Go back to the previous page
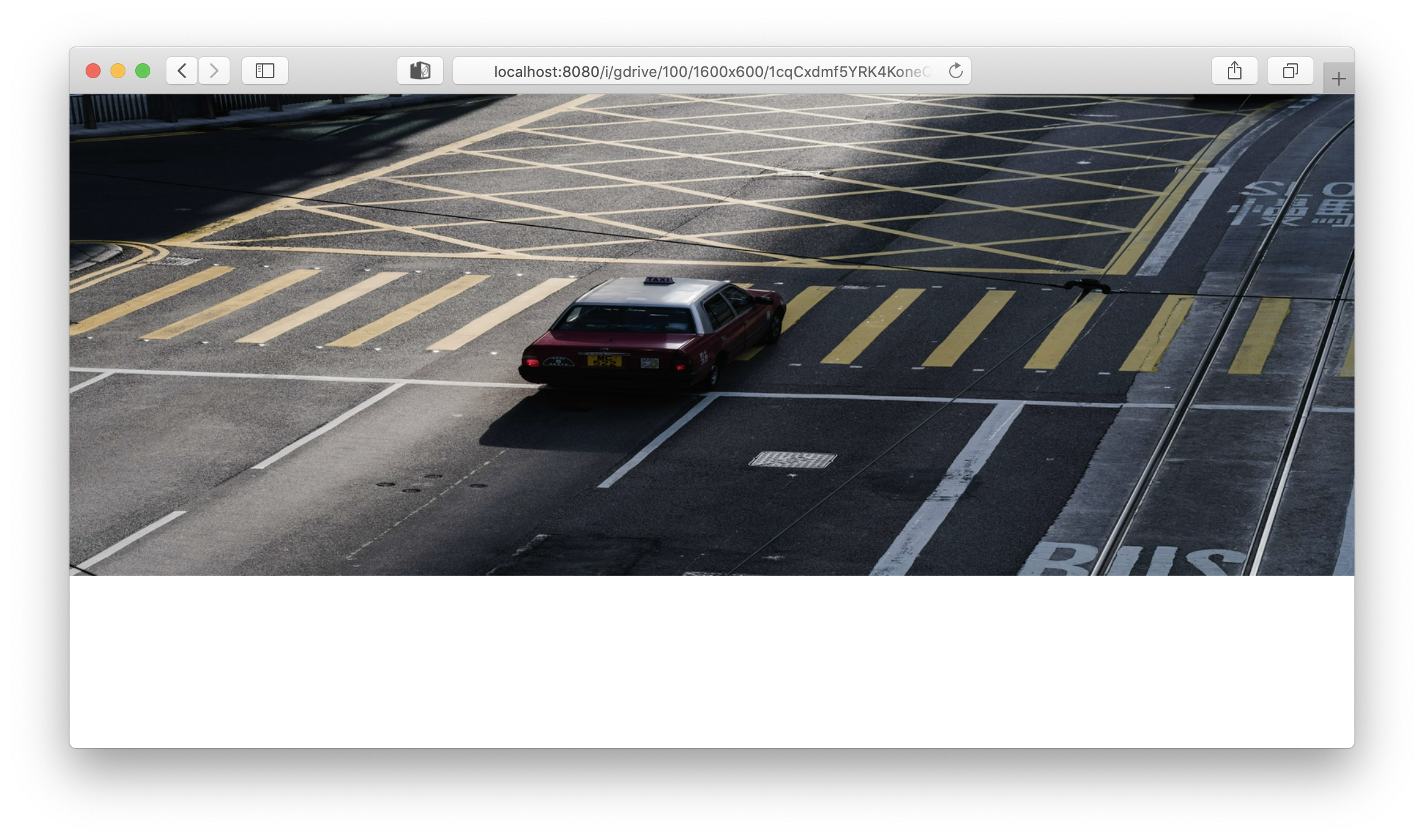This screenshot has height=840, width=1424. pyautogui.click(x=181, y=71)
